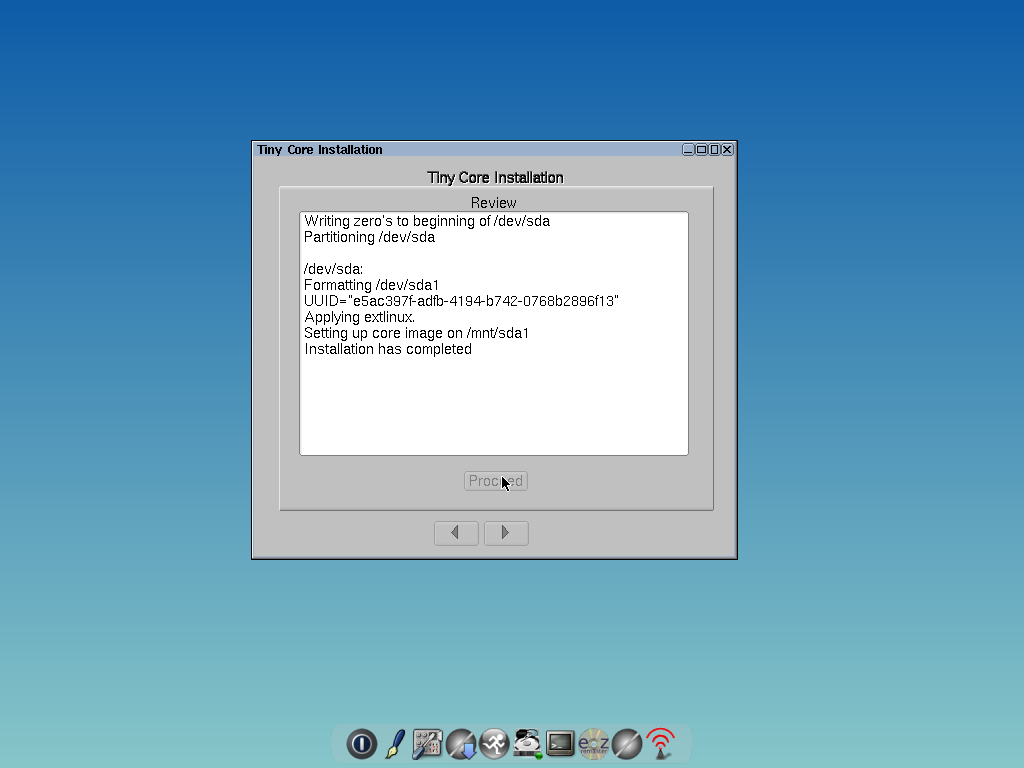1024x768 pixels.
Task: Click the gray sphere dock icon
Action: pos(627,744)
